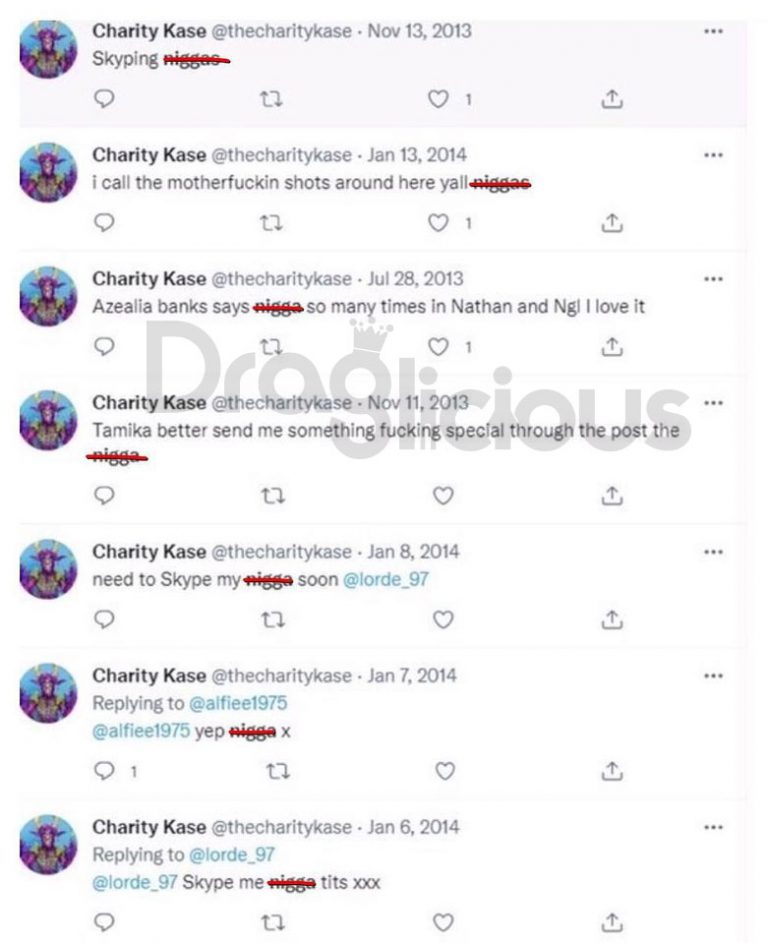This screenshot has height=943, width=768.
Task: Open the @alfiee1975 link after Replying to
Action: coord(238,703)
